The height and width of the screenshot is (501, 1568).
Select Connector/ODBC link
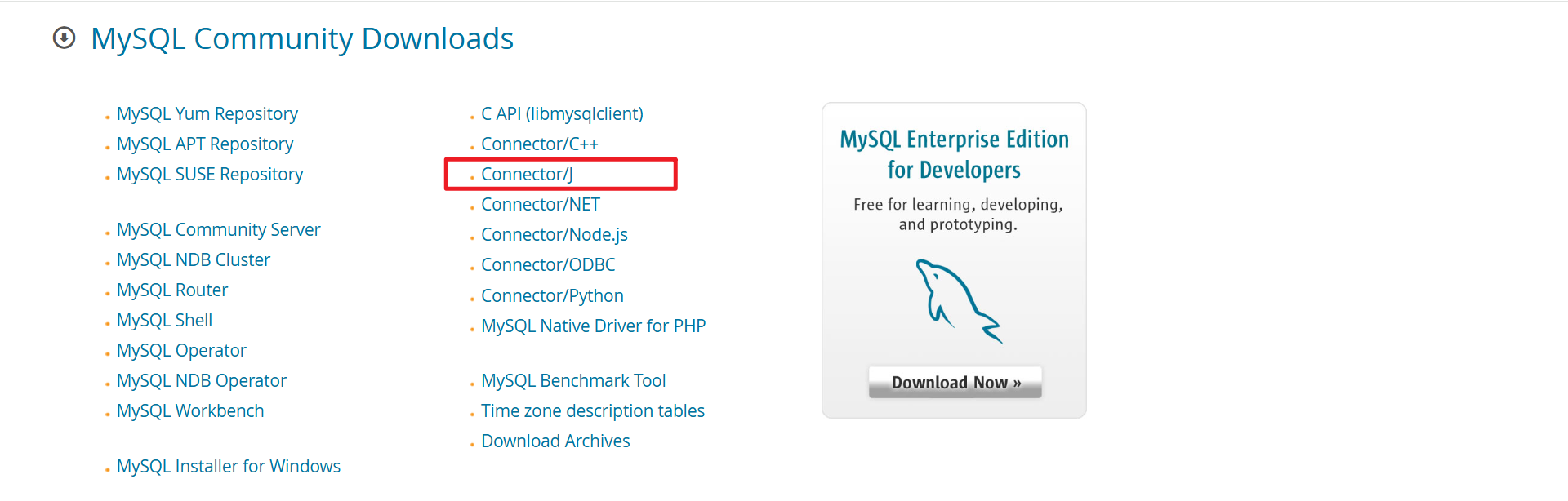pos(548,265)
